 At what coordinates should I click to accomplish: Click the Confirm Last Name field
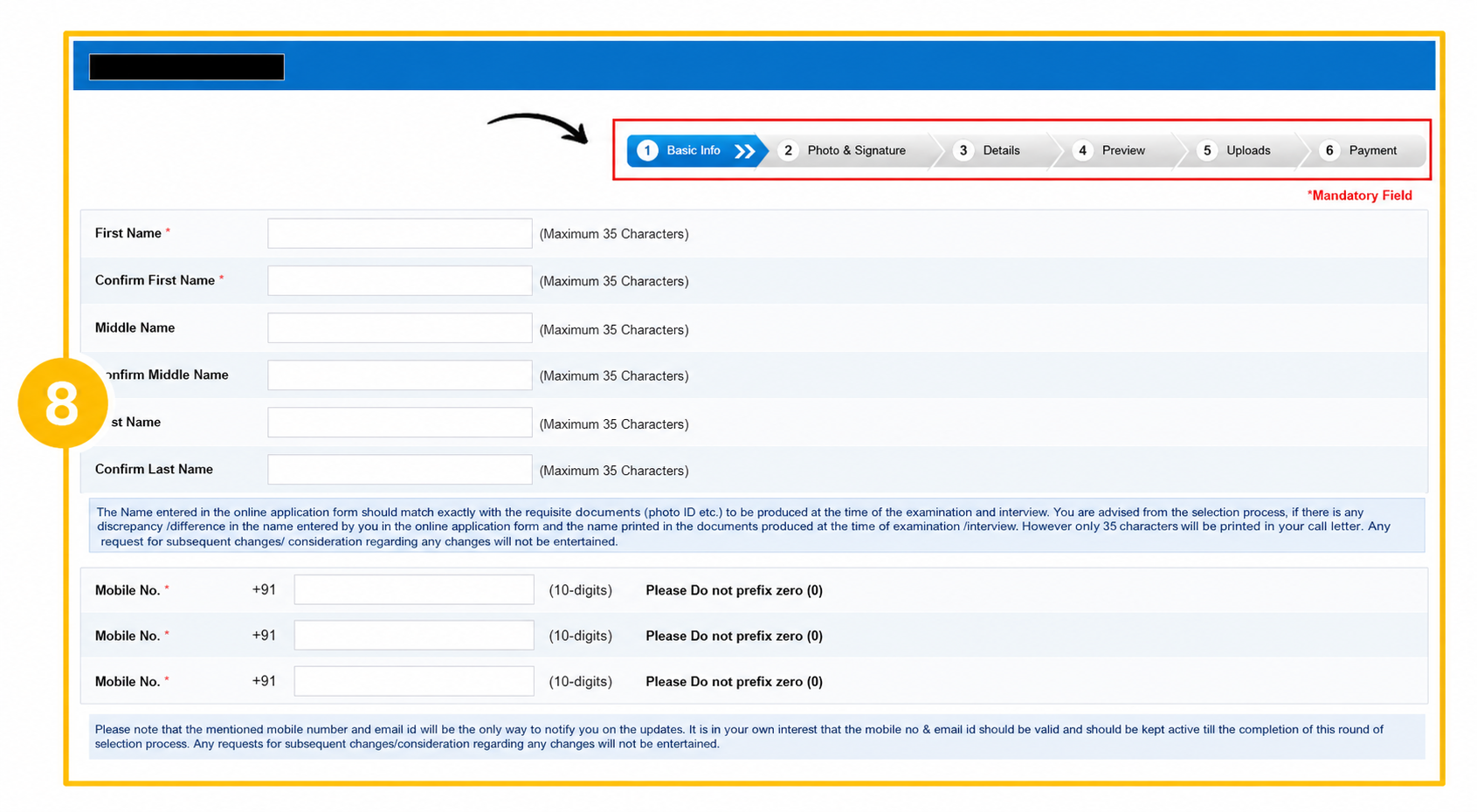pyautogui.click(x=399, y=470)
